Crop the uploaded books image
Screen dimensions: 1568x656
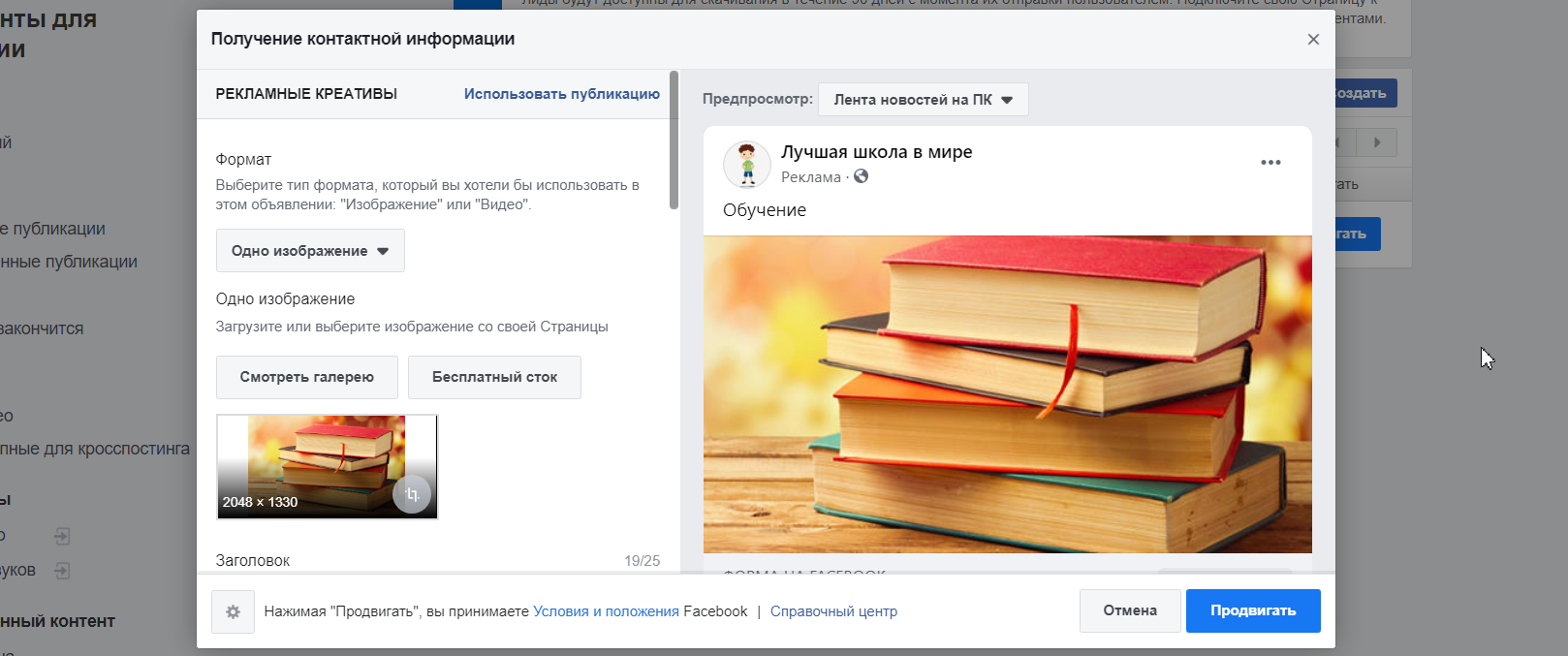(x=412, y=494)
